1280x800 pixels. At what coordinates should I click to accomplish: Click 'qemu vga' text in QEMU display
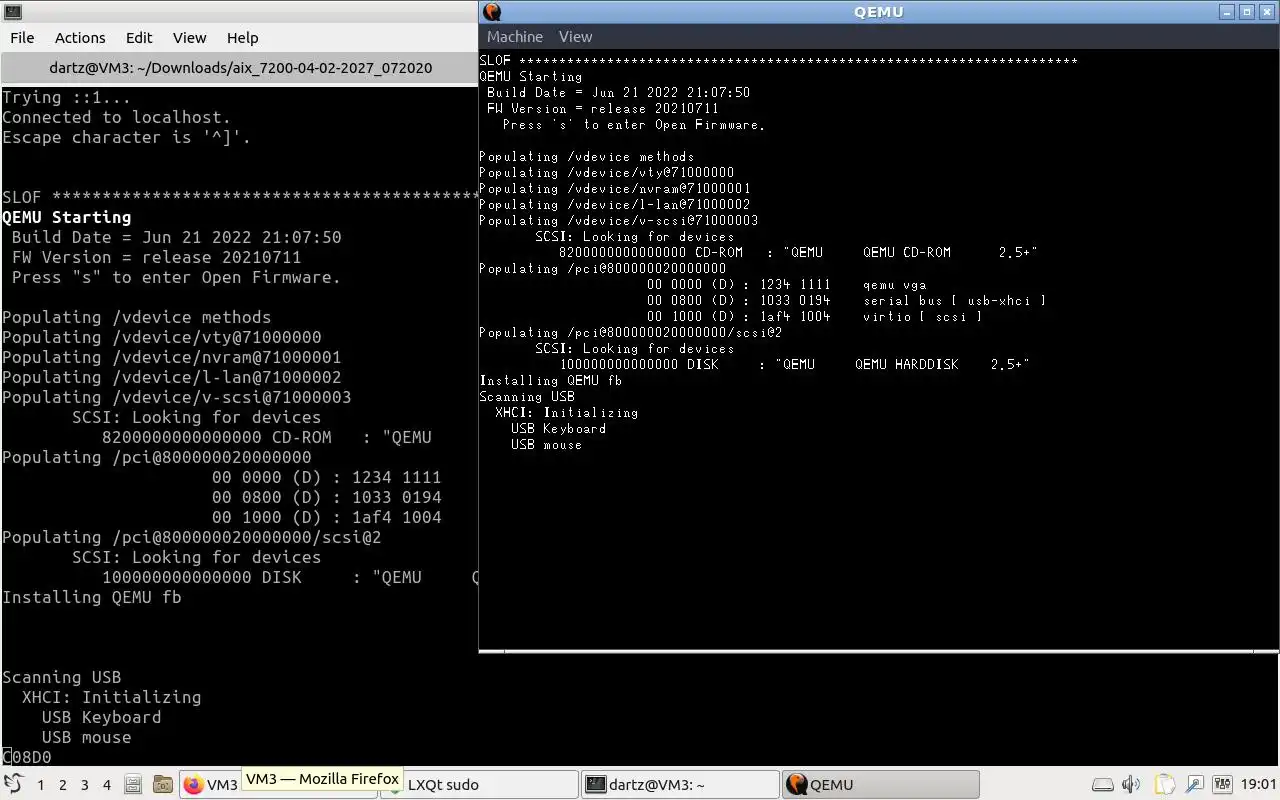(895, 284)
